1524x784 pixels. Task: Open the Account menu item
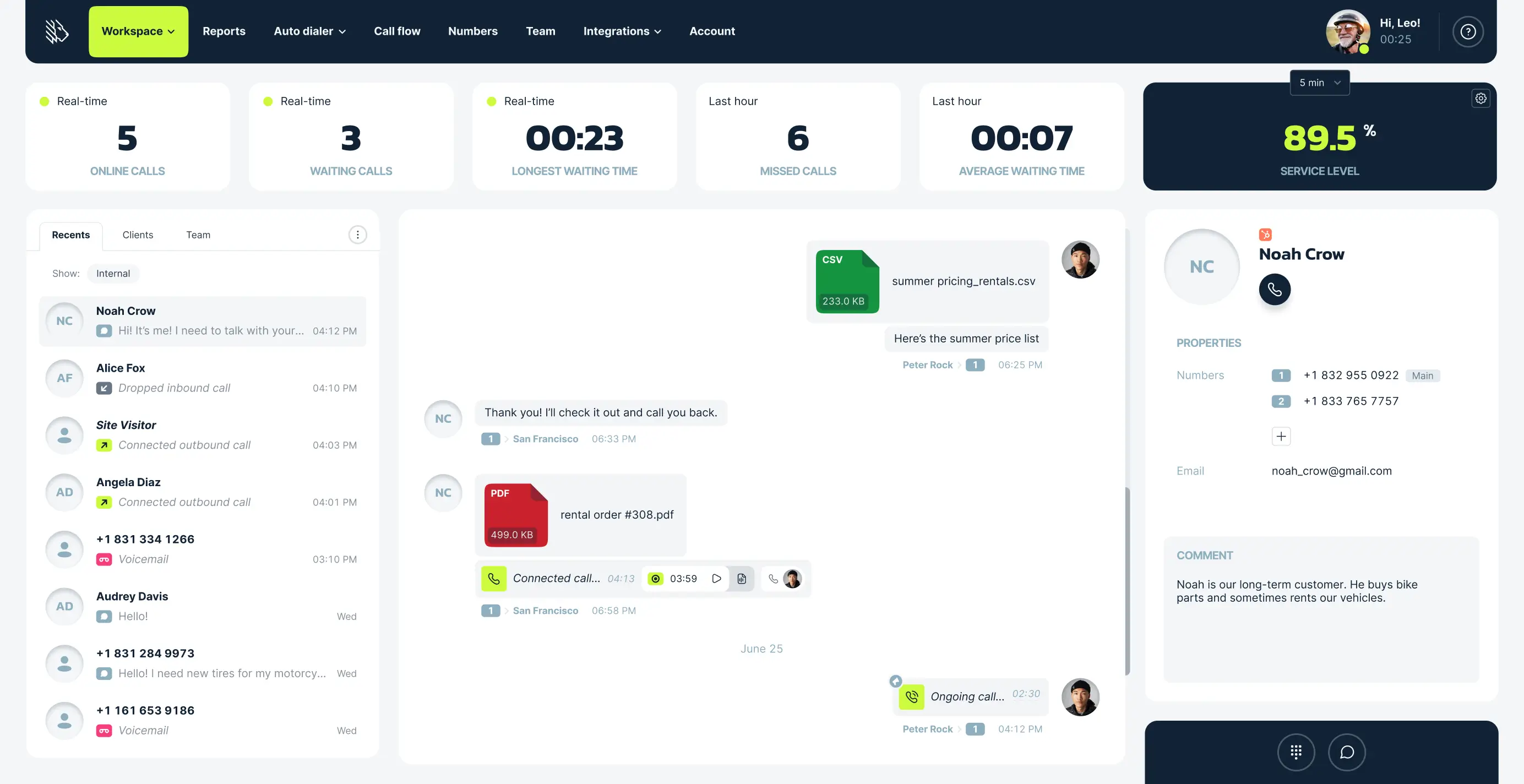[x=712, y=31]
